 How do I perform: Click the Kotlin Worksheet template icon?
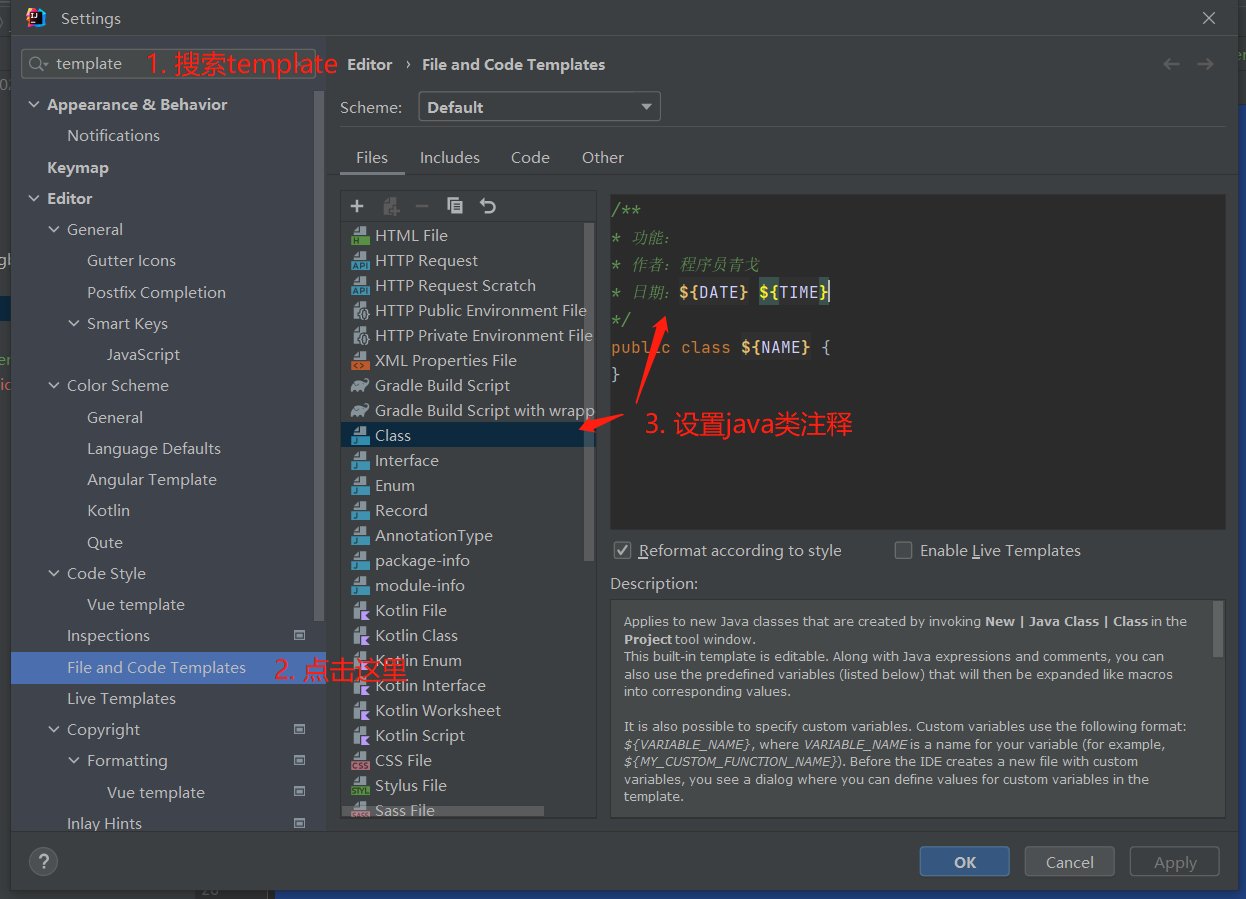tap(360, 711)
